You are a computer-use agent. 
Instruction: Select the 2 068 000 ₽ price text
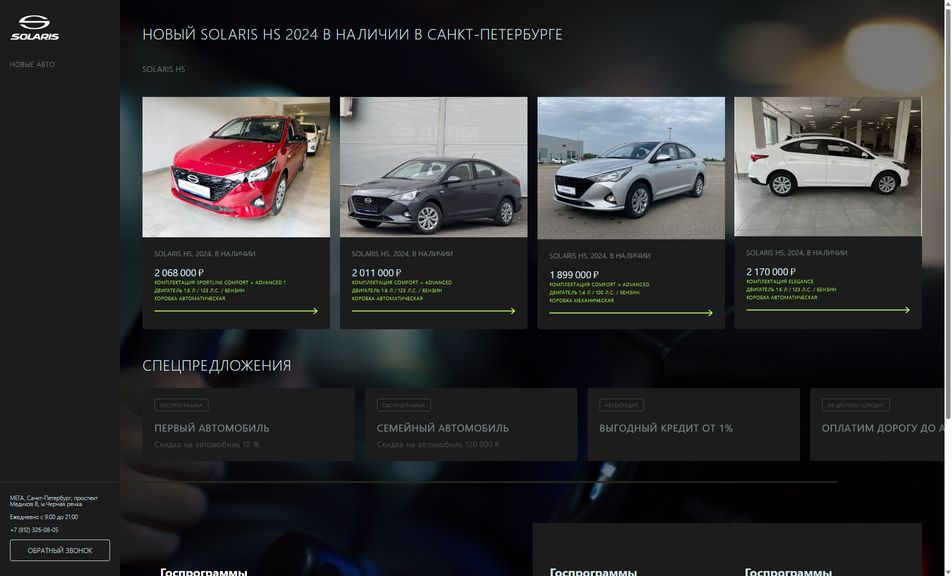coord(179,273)
